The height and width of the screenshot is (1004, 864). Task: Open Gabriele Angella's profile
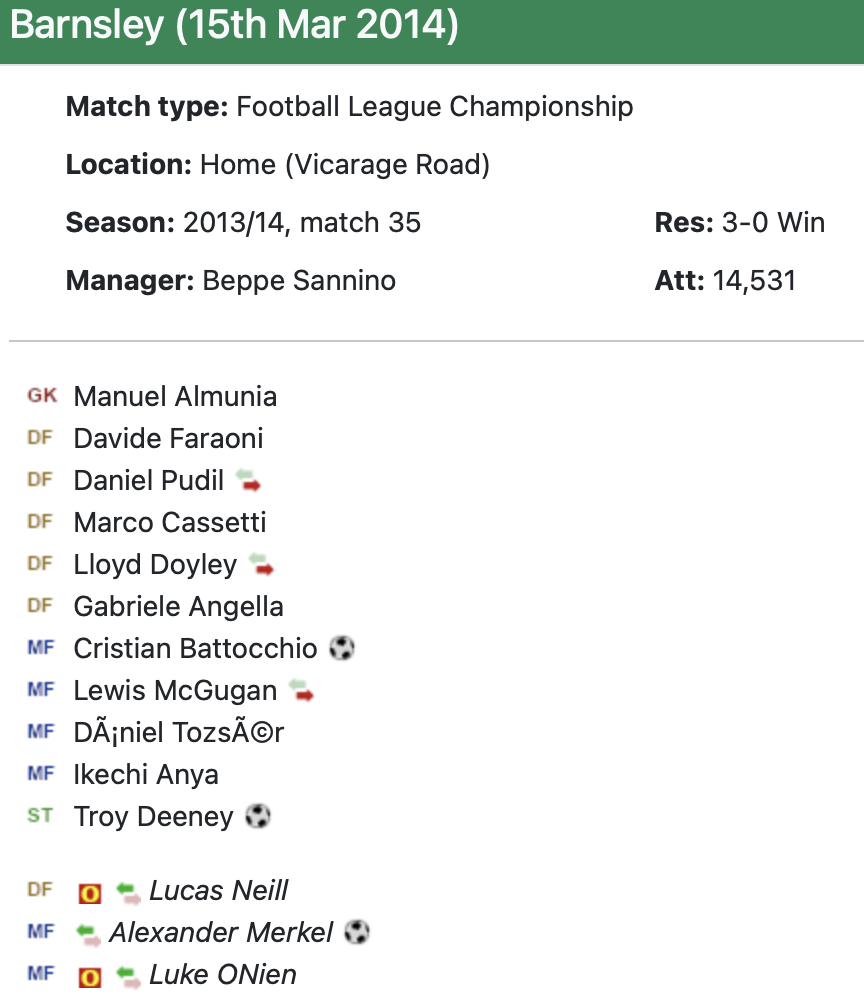tap(178, 607)
